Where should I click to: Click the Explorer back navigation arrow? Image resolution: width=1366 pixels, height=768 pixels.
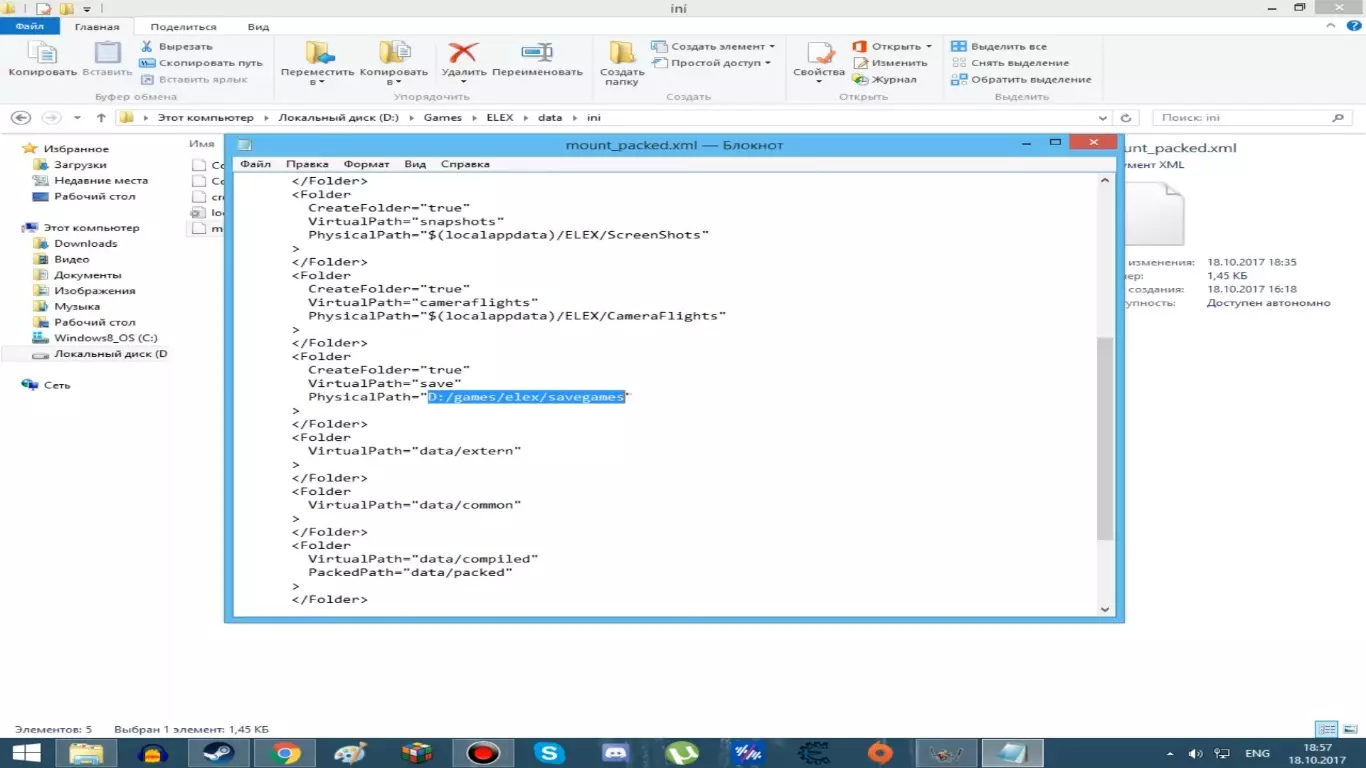(x=20, y=118)
